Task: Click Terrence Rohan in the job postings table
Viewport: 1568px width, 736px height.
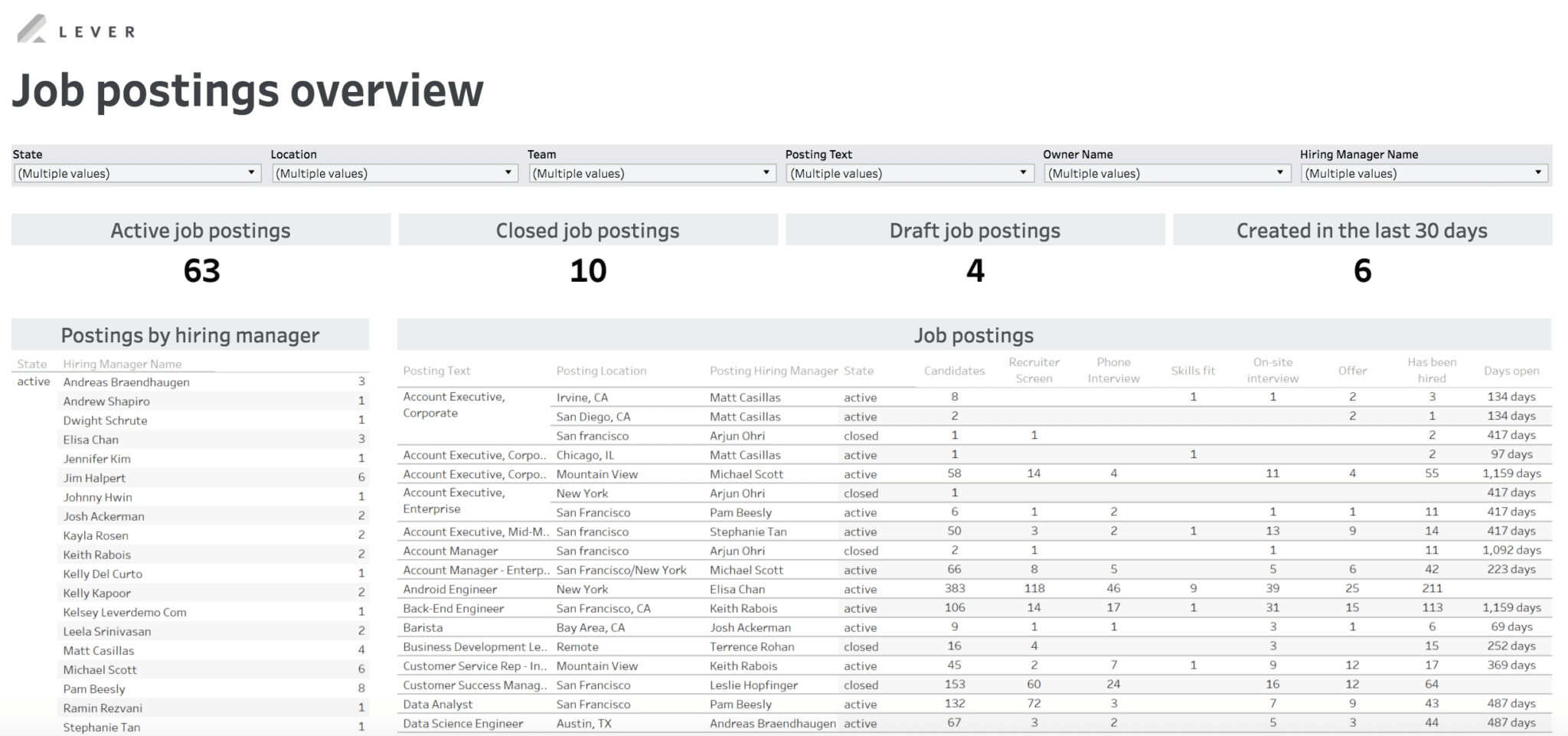Action: click(752, 646)
